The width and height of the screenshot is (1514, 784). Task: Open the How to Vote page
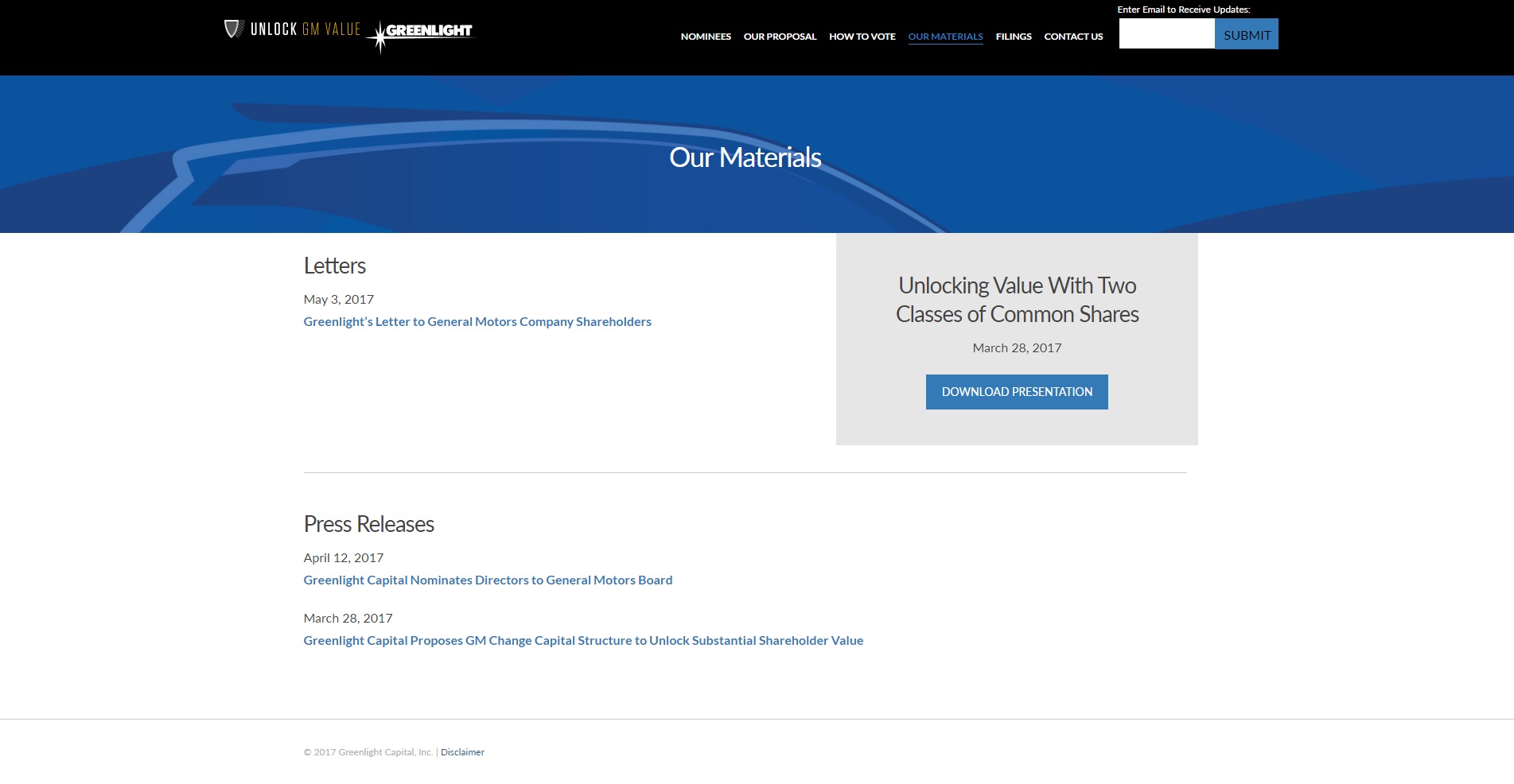[862, 37]
